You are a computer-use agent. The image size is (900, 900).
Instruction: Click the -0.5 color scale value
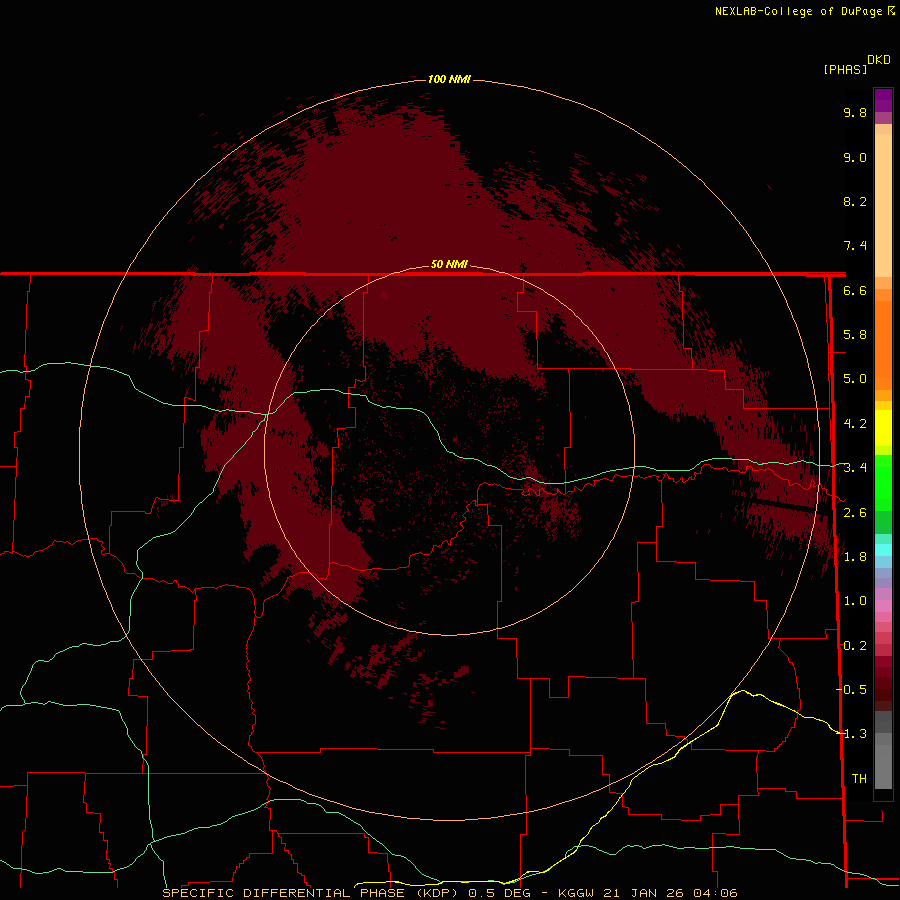pyautogui.click(x=851, y=690)
